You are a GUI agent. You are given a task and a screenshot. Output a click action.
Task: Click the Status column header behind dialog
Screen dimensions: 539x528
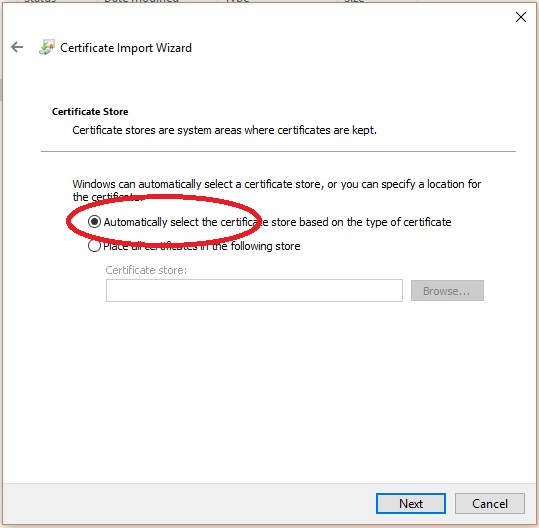point(40,1)
